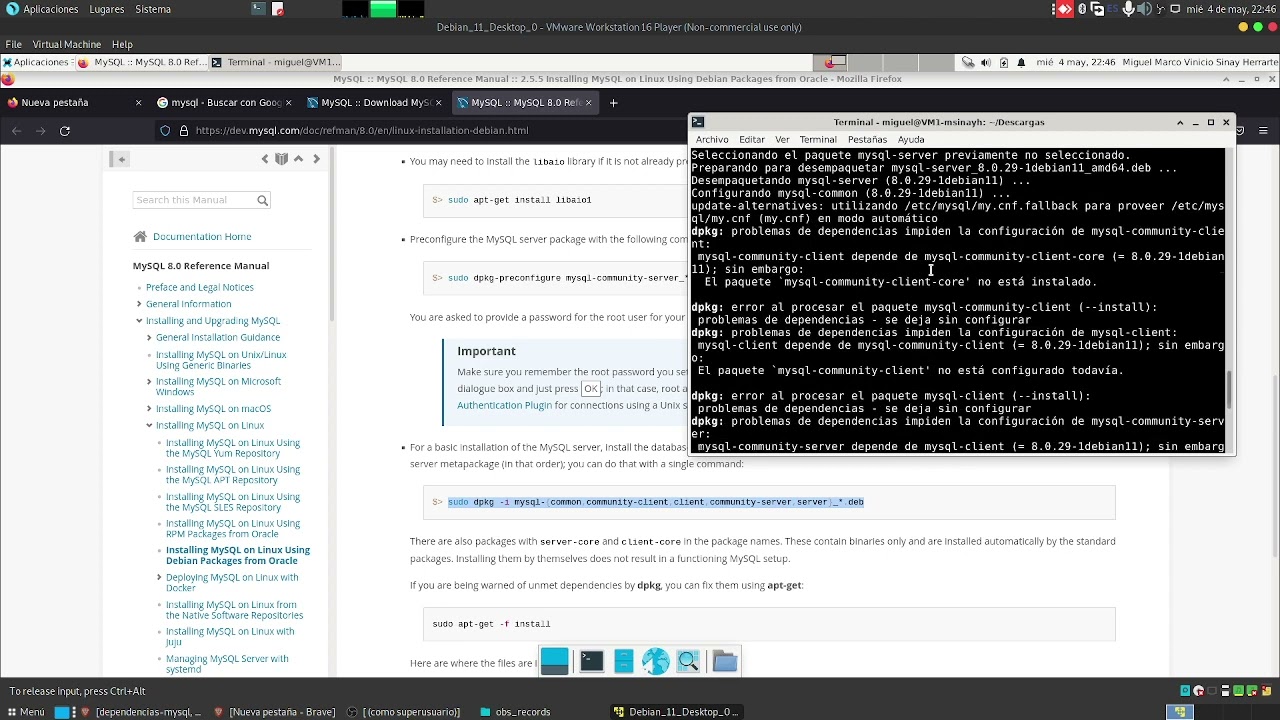Open 'Installing MySQL on Linux Using the MySQL APT Repository'

coord(232,475)
